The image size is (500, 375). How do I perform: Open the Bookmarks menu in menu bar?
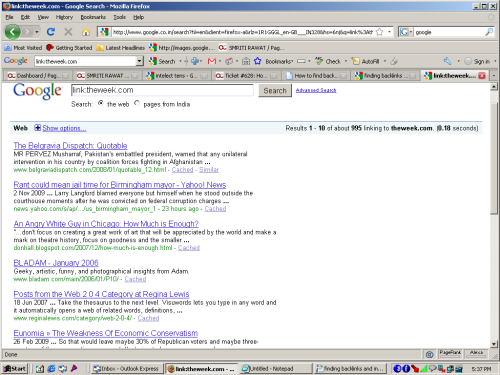(93, 17)
